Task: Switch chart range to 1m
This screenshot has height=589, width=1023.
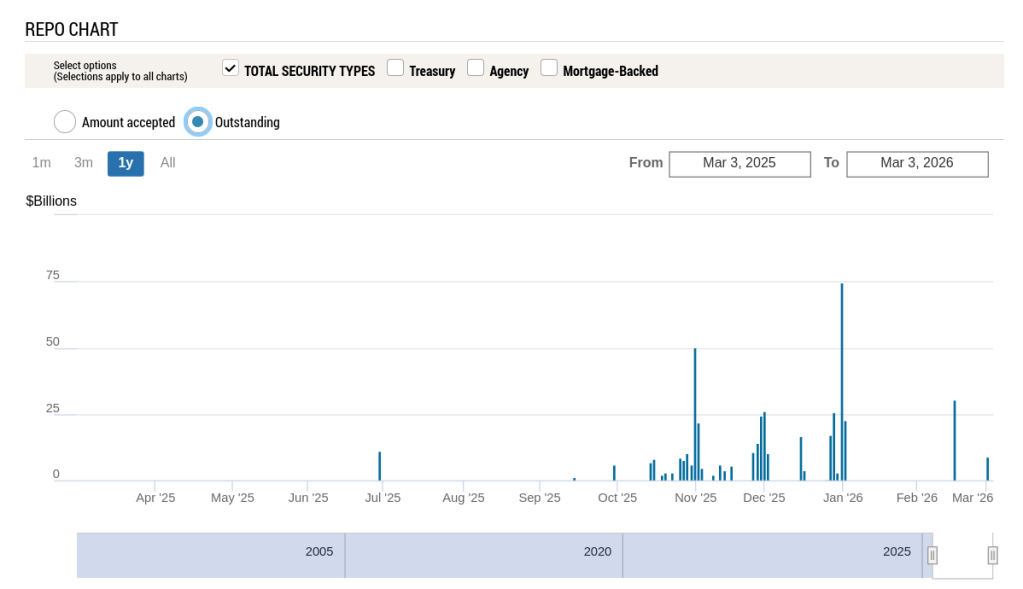Action: click(42, 163)
